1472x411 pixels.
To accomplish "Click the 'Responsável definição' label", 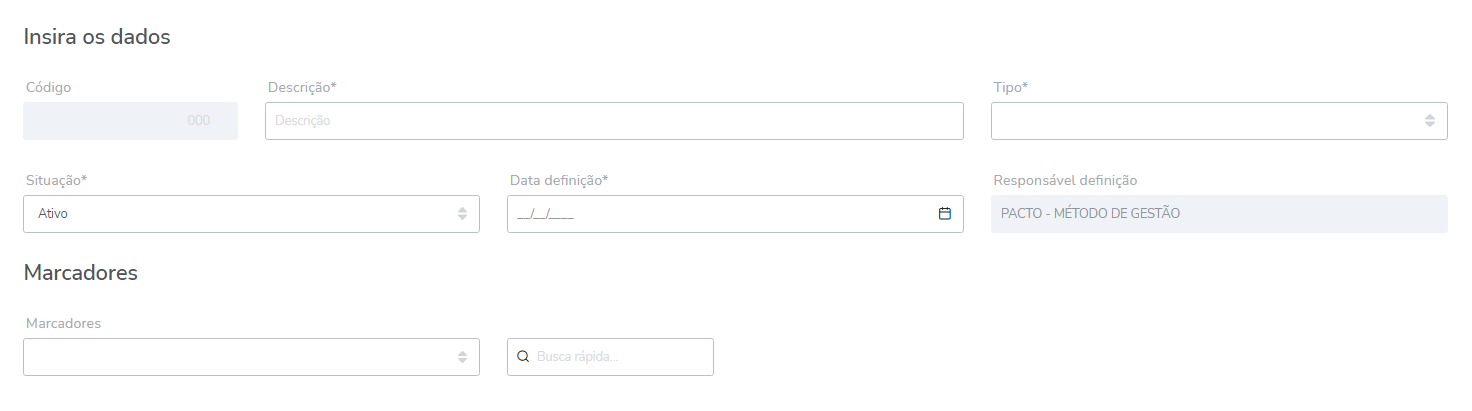I will pyautogui.click(x=1065, y=180).
